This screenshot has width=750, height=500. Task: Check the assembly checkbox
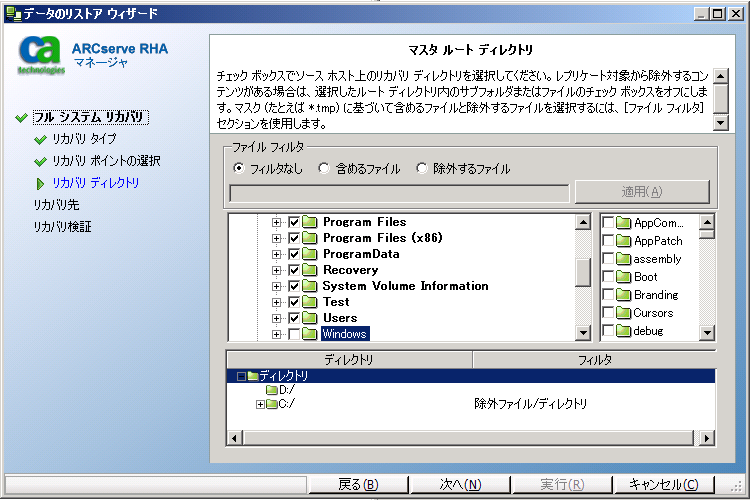(x=608, y=259)
